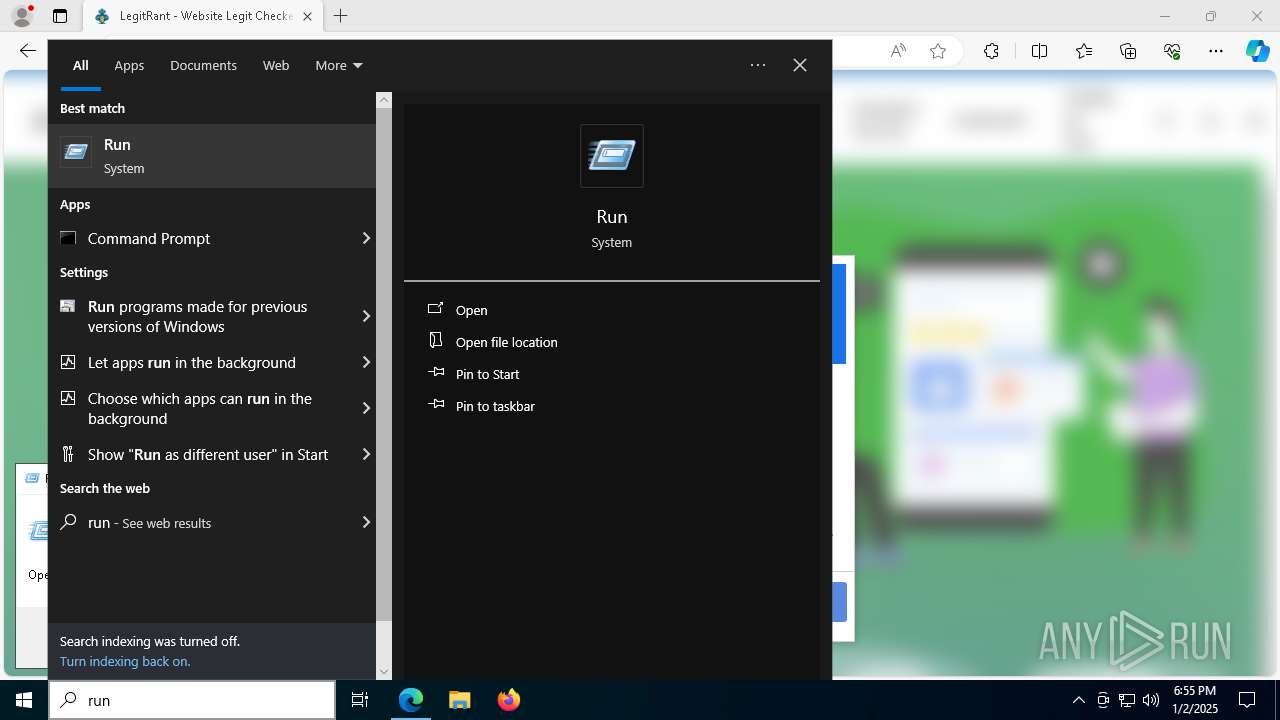This screenshot has width=1280, height=720.
Task: Open Task View on taskbar
Action: pos(360,700)
